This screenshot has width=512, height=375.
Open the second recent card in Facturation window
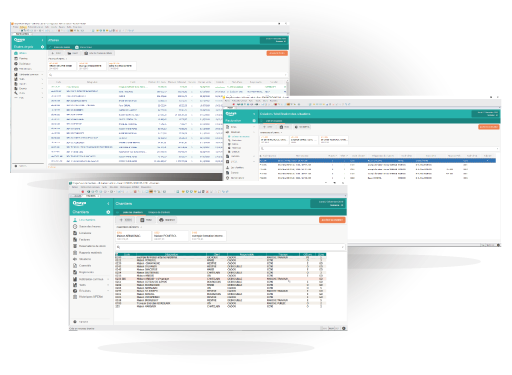click(x=304, y=140)
